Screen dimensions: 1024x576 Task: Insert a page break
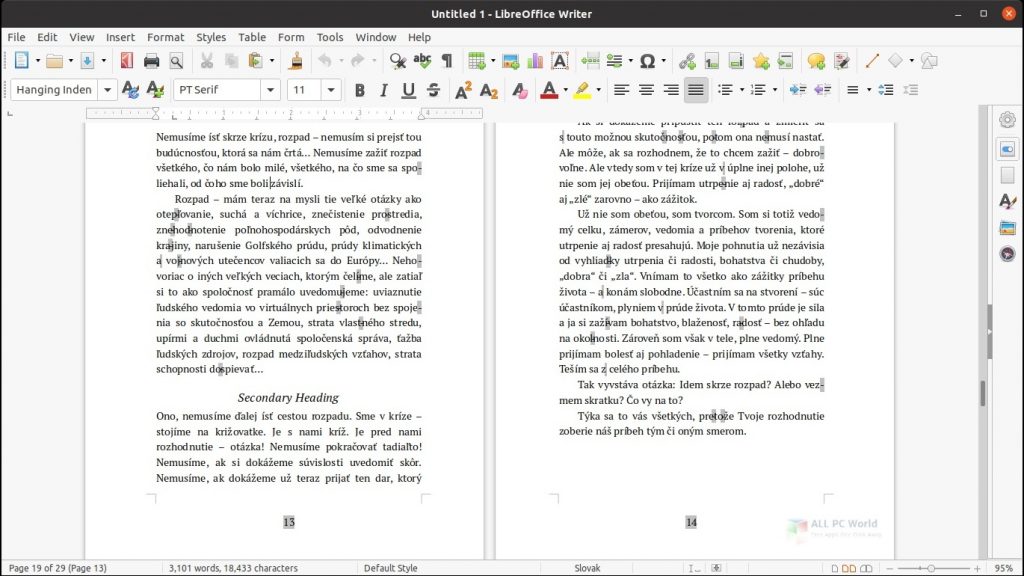[590, 61]
